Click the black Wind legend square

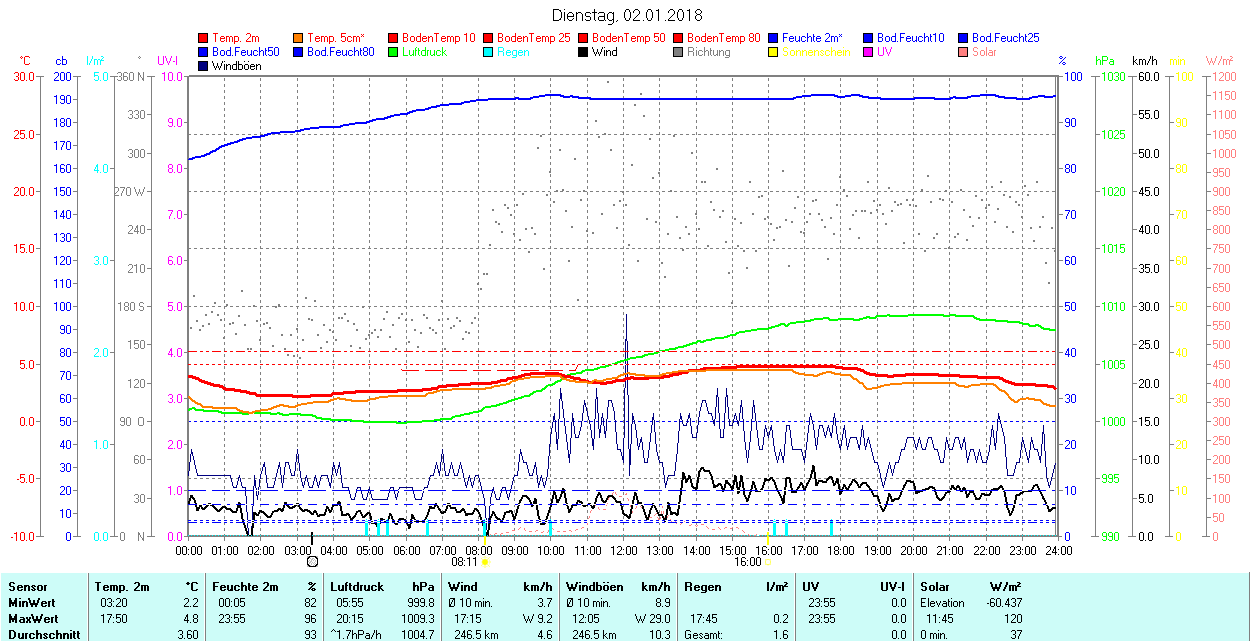[x=583, y=52]
